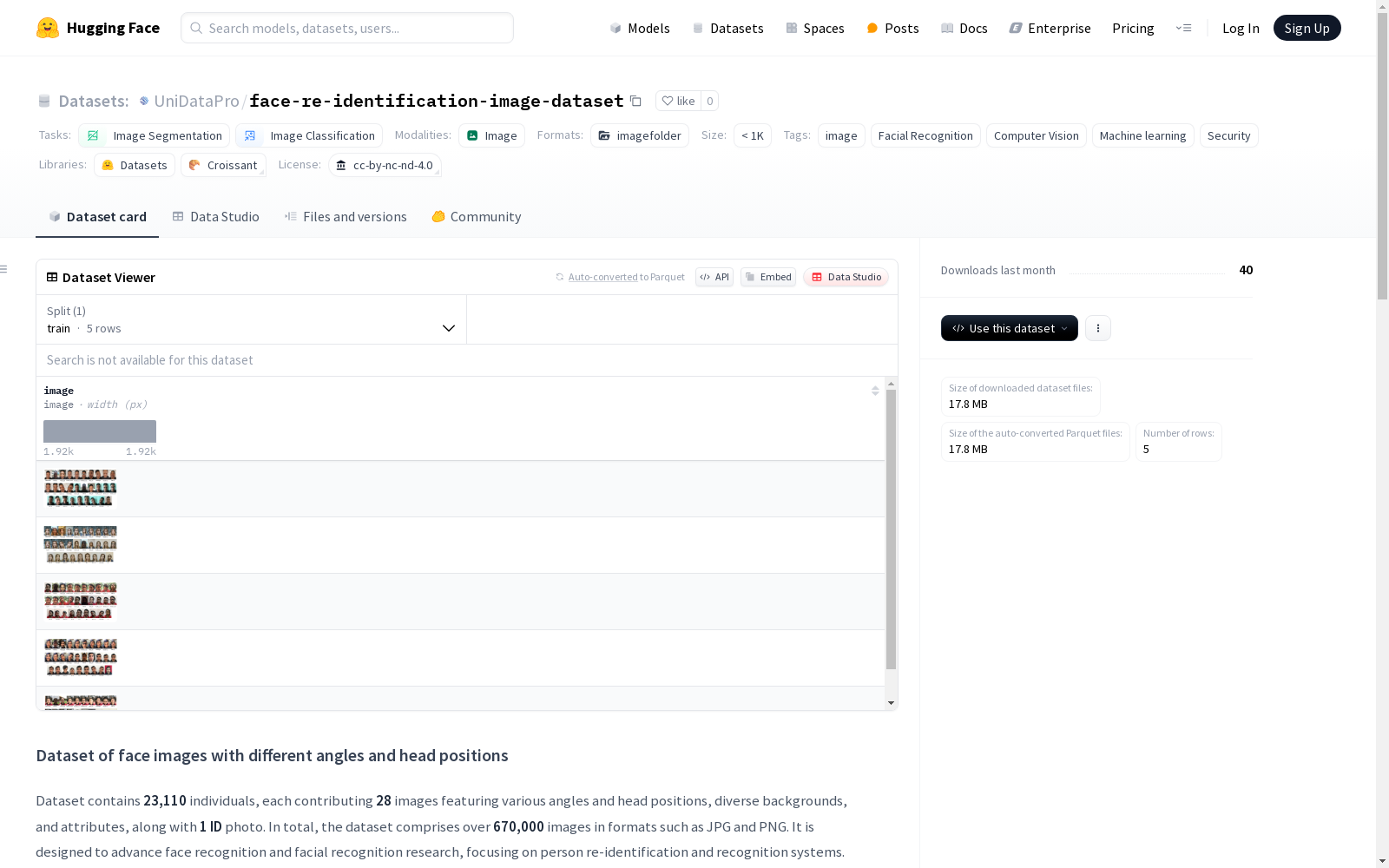This screenshot has height=868, width=1389.
Task: Click the Machine learning tag
Action: click(1143, 135)
